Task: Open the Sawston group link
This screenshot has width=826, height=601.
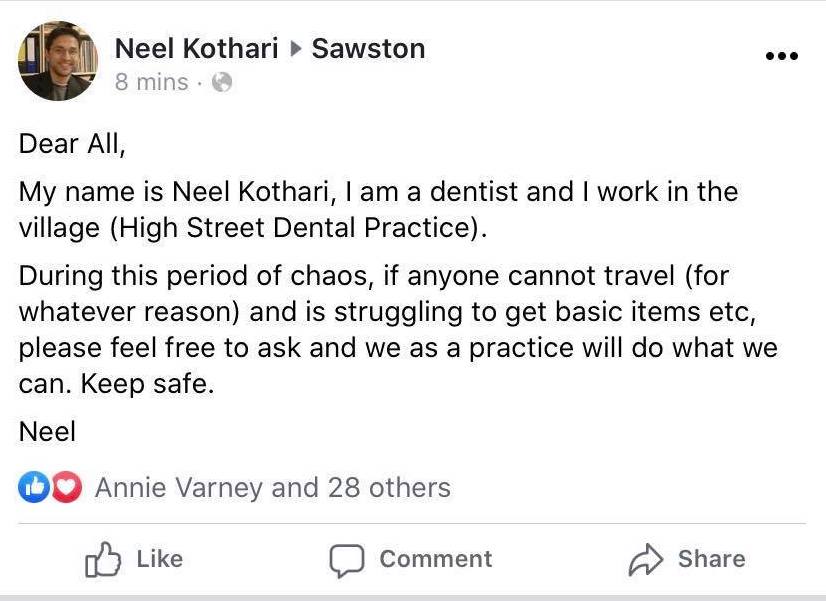Action: point(368,48)
